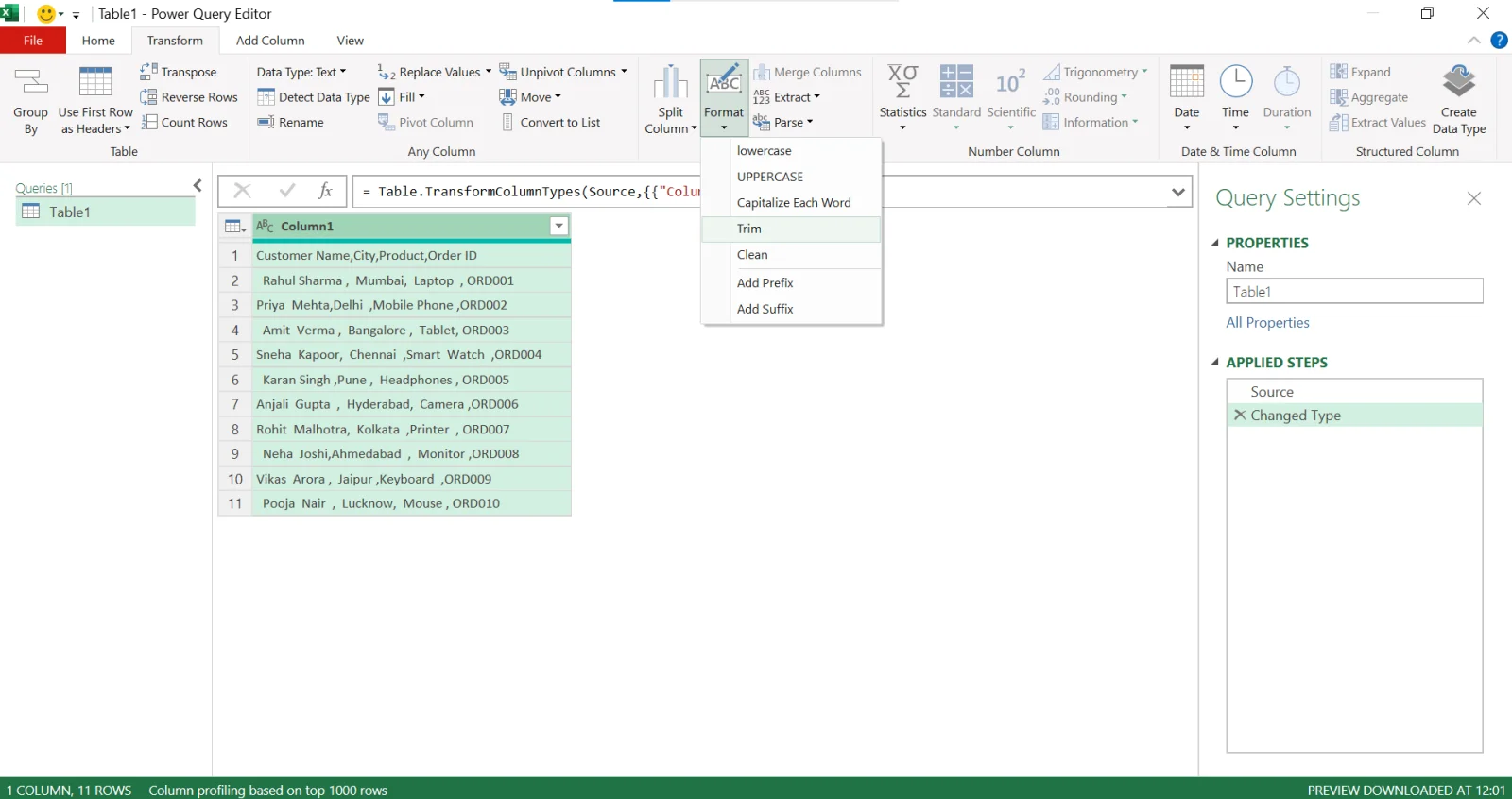Click the Rename column icon
The width and height of the screenshot is (1512, 799).
tap(266, 122)
